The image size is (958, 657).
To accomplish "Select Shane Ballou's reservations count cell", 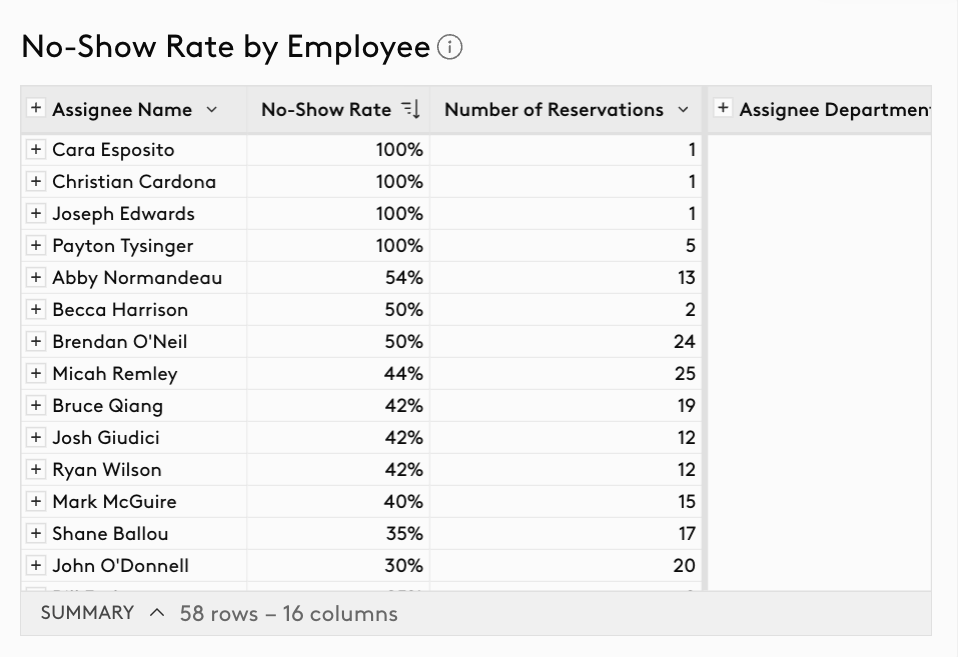I will (x=566, y=534).
